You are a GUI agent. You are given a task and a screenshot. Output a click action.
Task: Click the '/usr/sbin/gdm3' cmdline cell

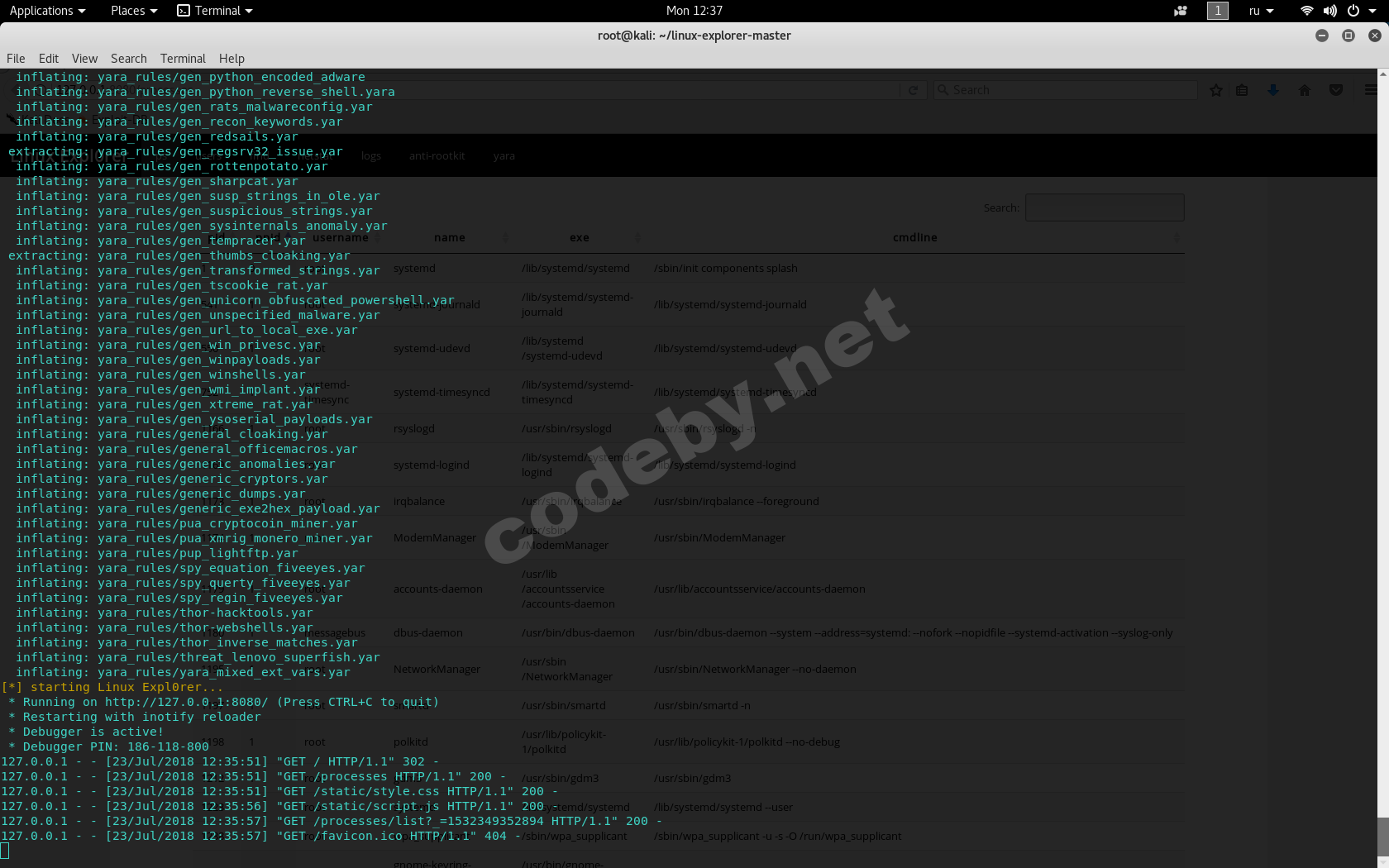coord(692,779)
